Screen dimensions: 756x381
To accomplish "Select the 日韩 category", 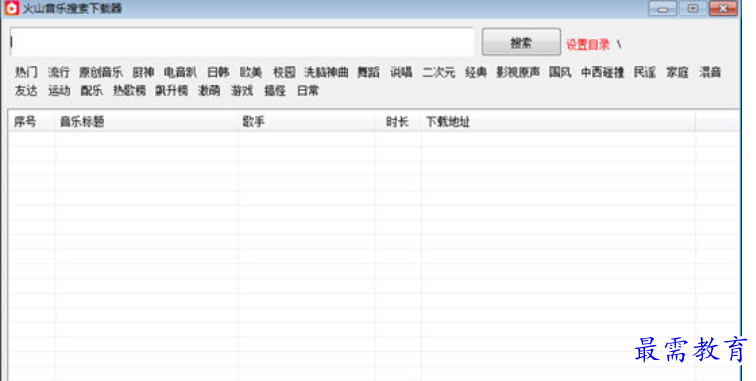I will (218, 72).
